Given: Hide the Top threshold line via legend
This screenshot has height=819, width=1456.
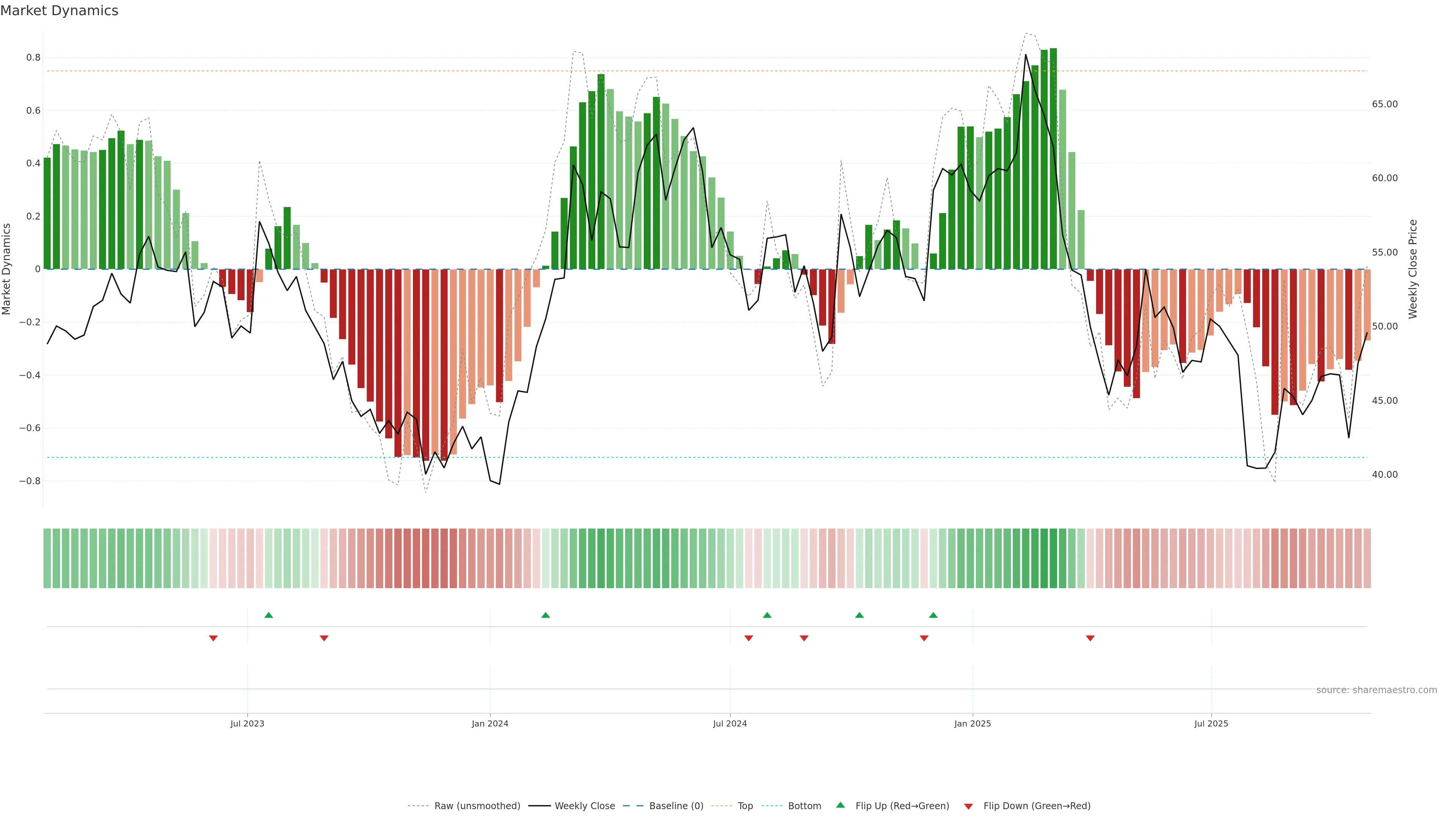Looking at the screenshot, I should coord(745,806).
